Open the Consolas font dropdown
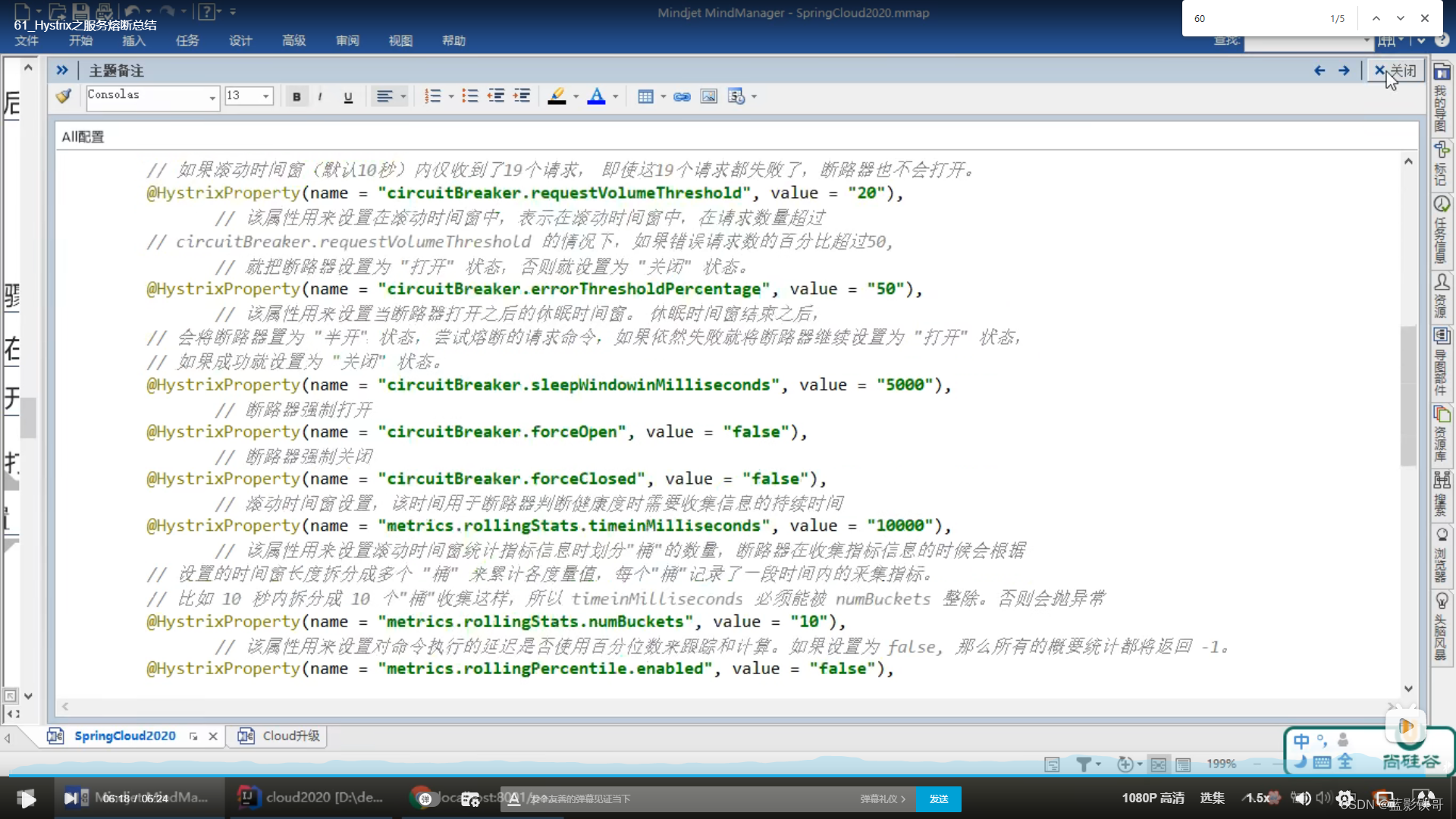Viewport: 1456px width, 819px height. (212, 97)
